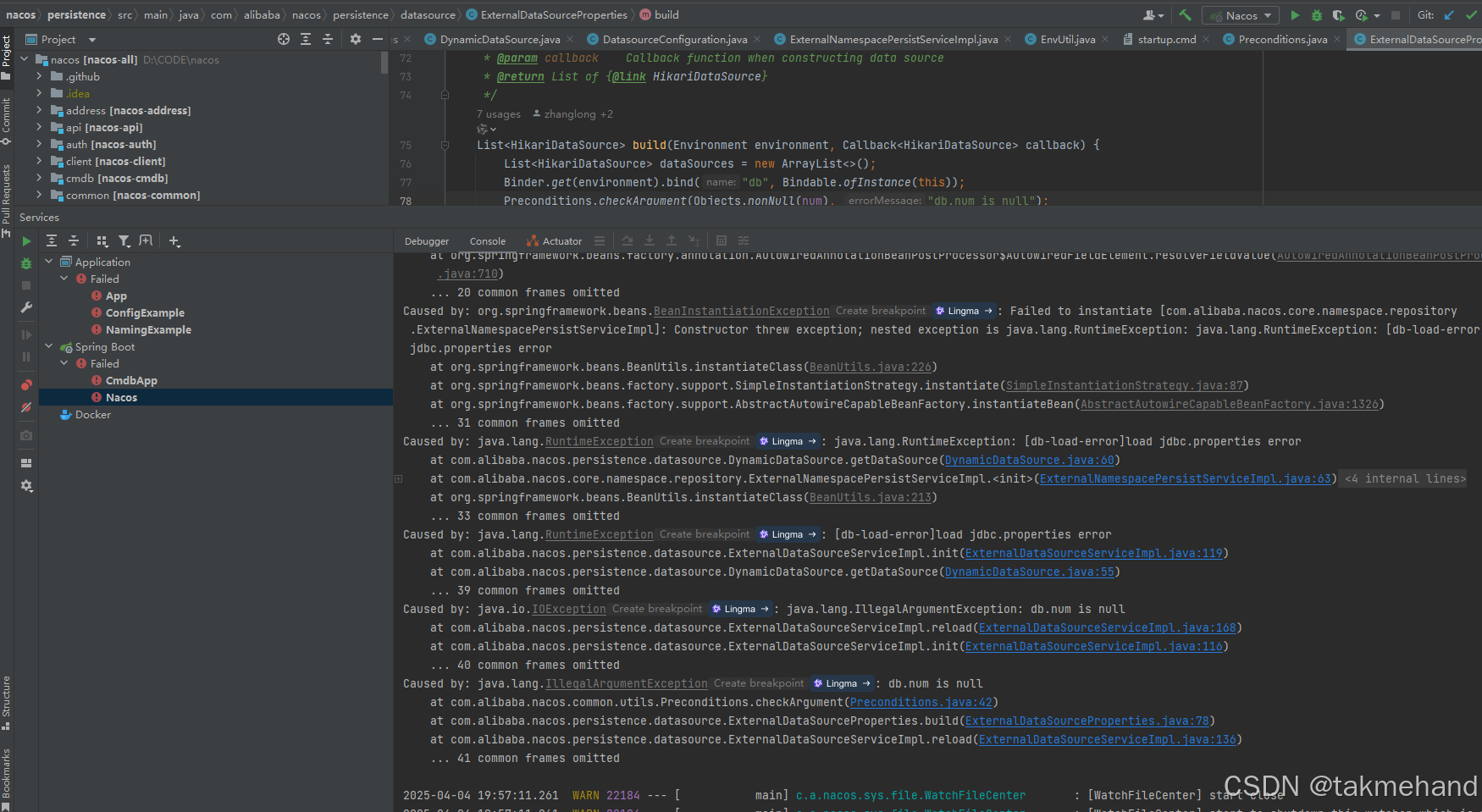Click Create breakpoint beside BeanInstantiationException

click(881, 311)
